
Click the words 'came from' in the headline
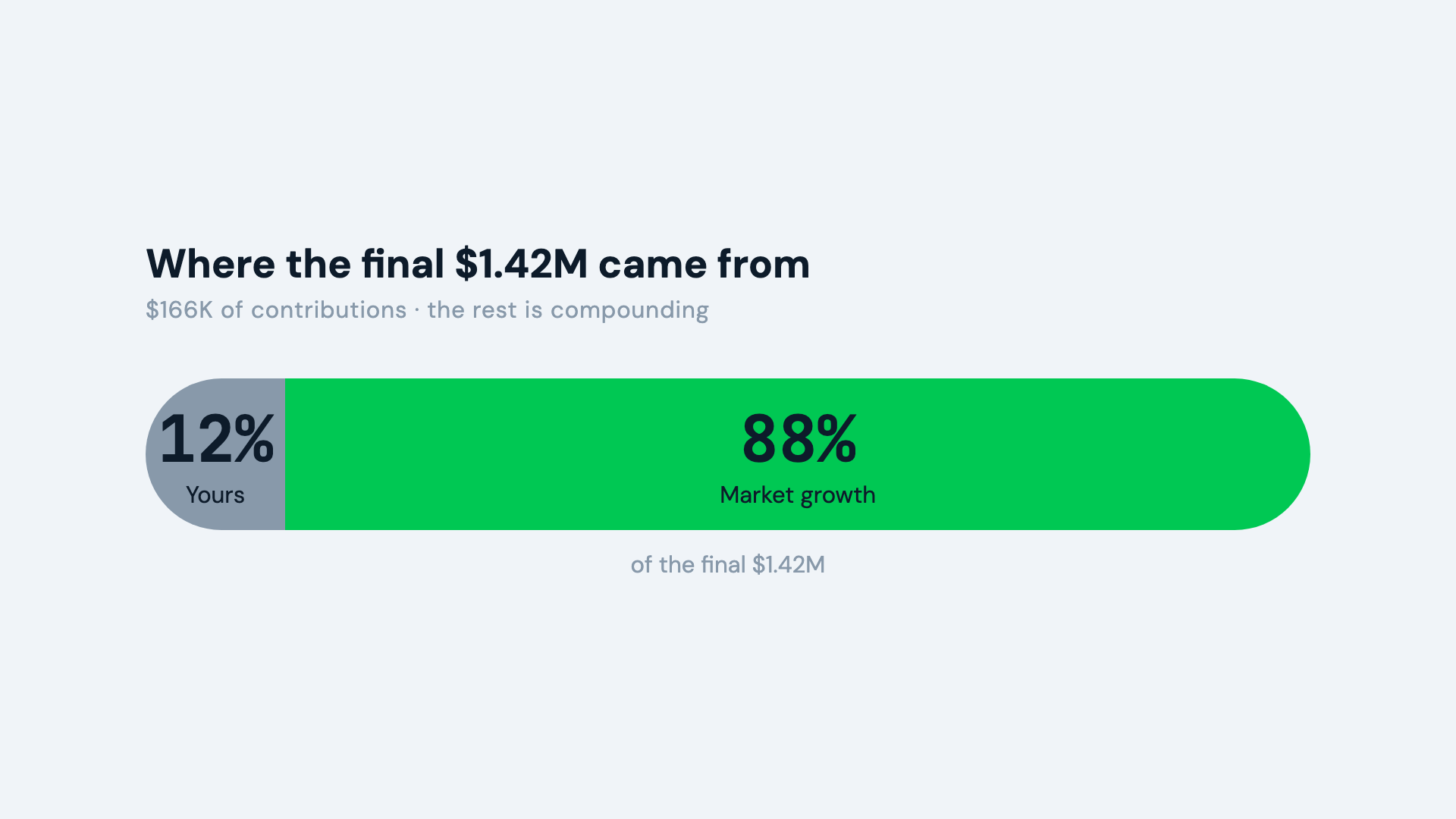coord(704,264)
